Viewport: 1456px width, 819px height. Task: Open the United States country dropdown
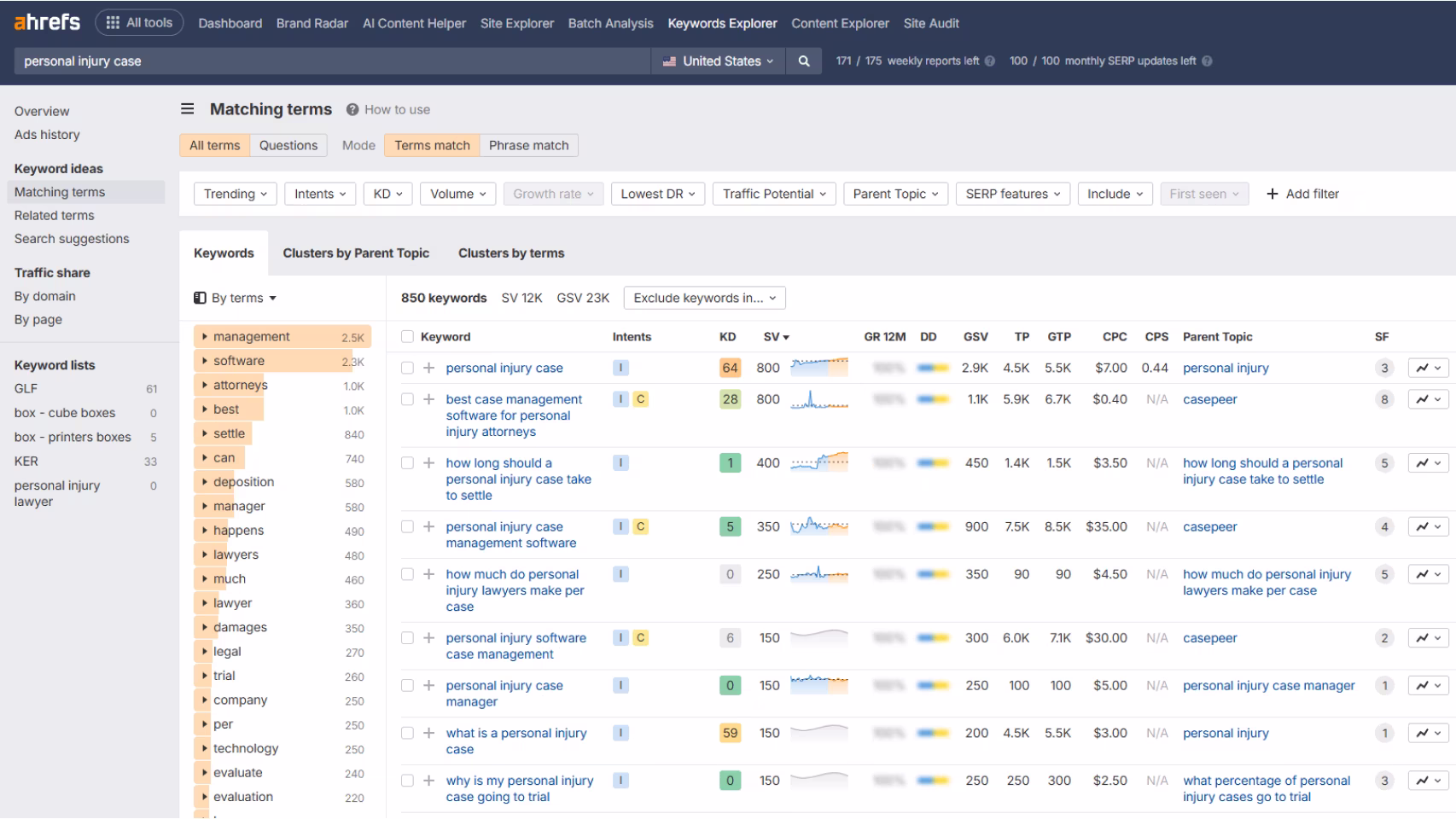point(718,61)
